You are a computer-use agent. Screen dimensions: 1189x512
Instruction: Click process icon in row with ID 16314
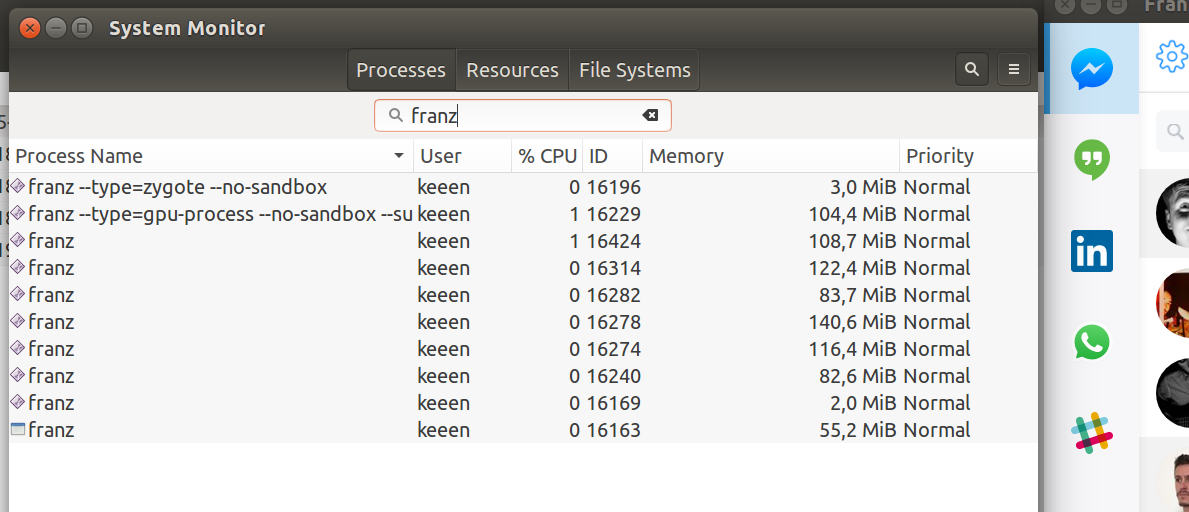[18, 268]
